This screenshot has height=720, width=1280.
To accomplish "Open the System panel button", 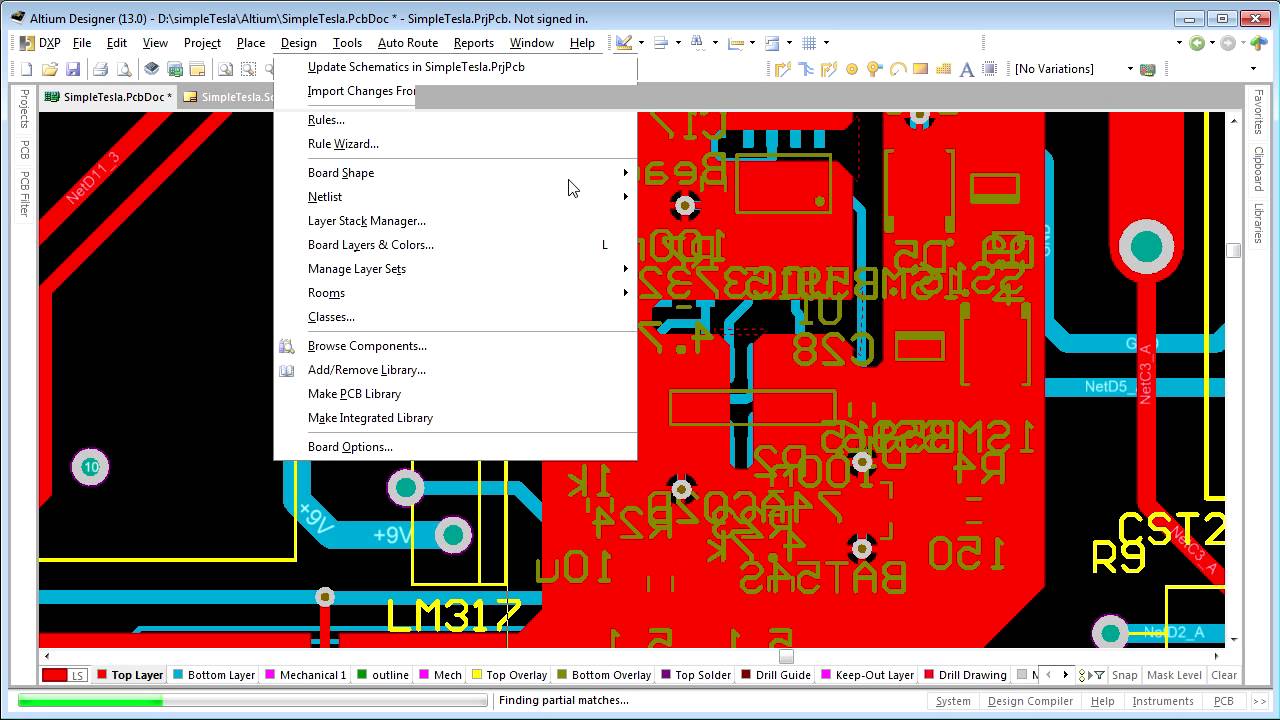I will tap(953, 701).
